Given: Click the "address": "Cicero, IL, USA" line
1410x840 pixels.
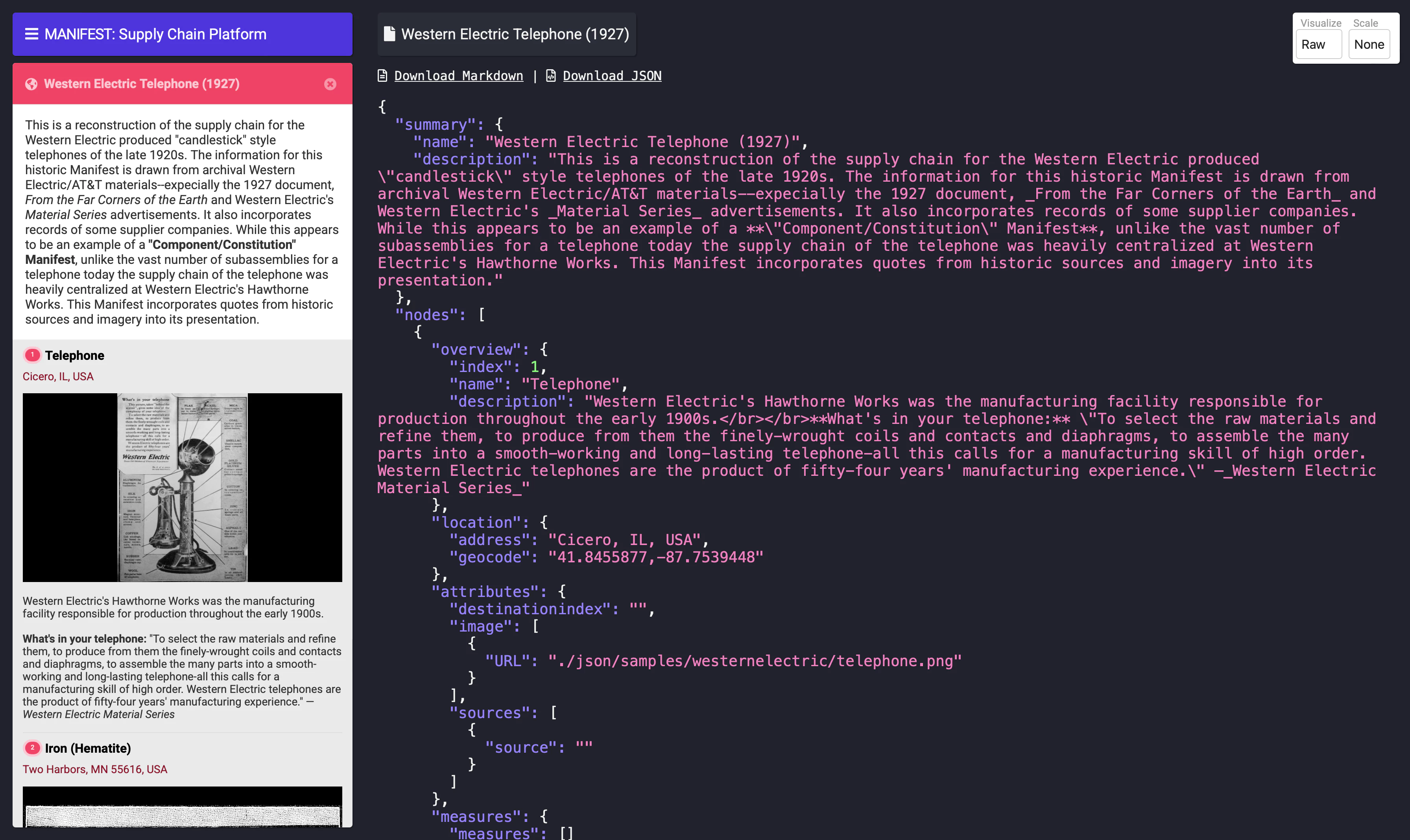Looking at the screenshot, I should 579,540.
